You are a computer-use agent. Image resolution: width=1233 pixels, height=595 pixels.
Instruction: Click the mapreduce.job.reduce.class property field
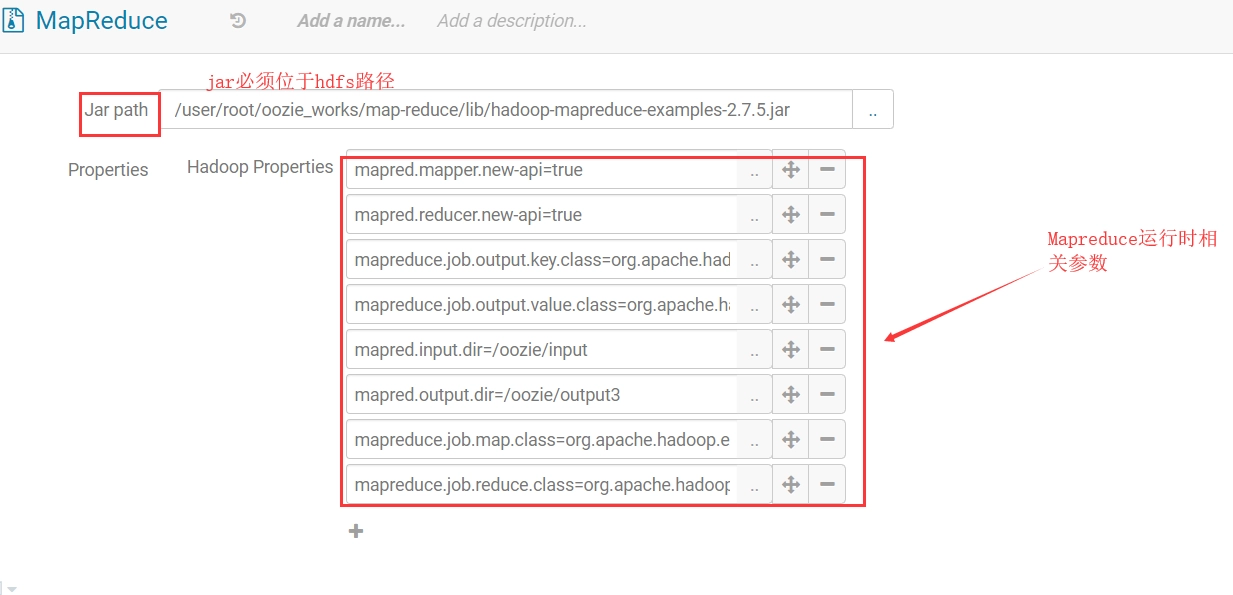541,484
